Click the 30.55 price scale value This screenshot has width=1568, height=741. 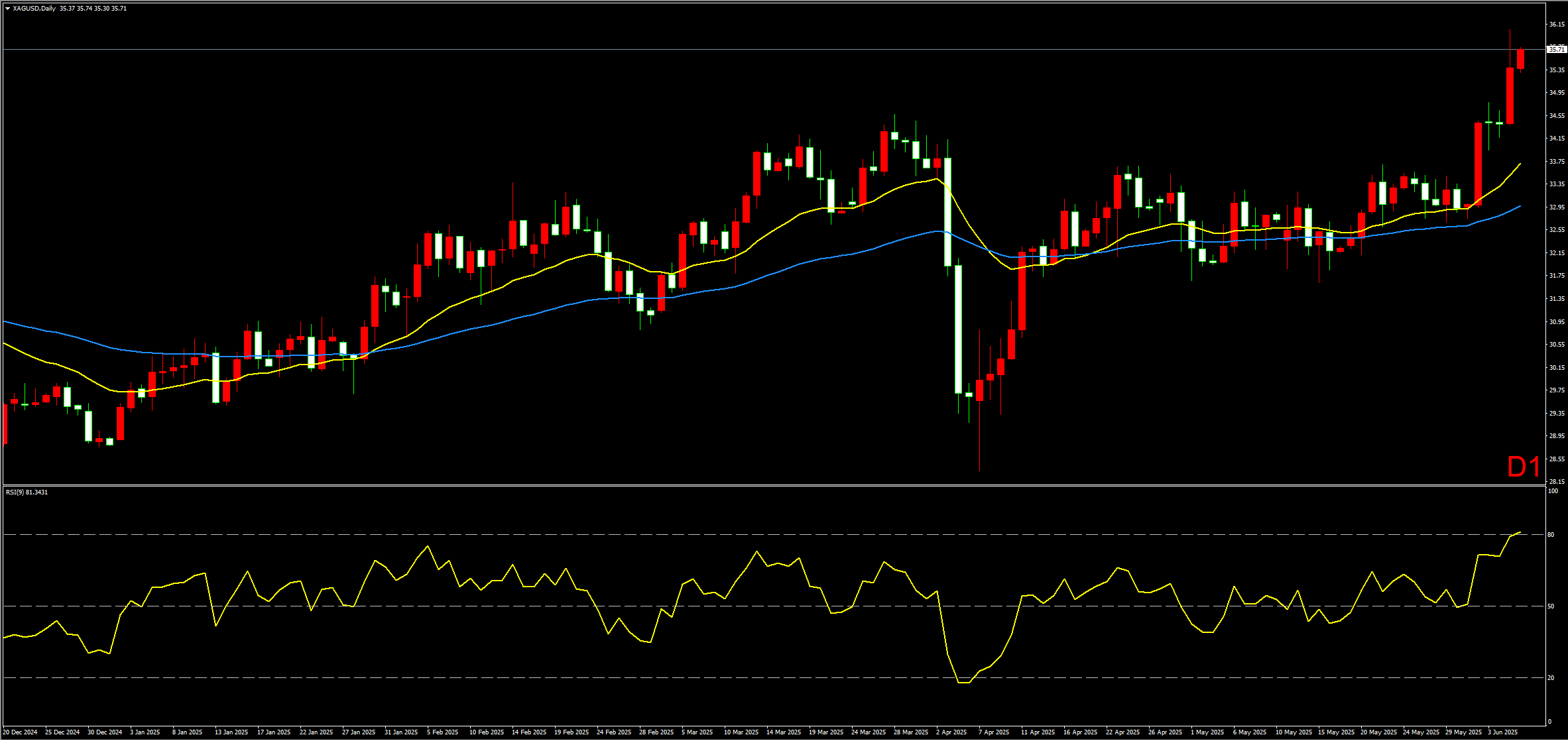1557,345
